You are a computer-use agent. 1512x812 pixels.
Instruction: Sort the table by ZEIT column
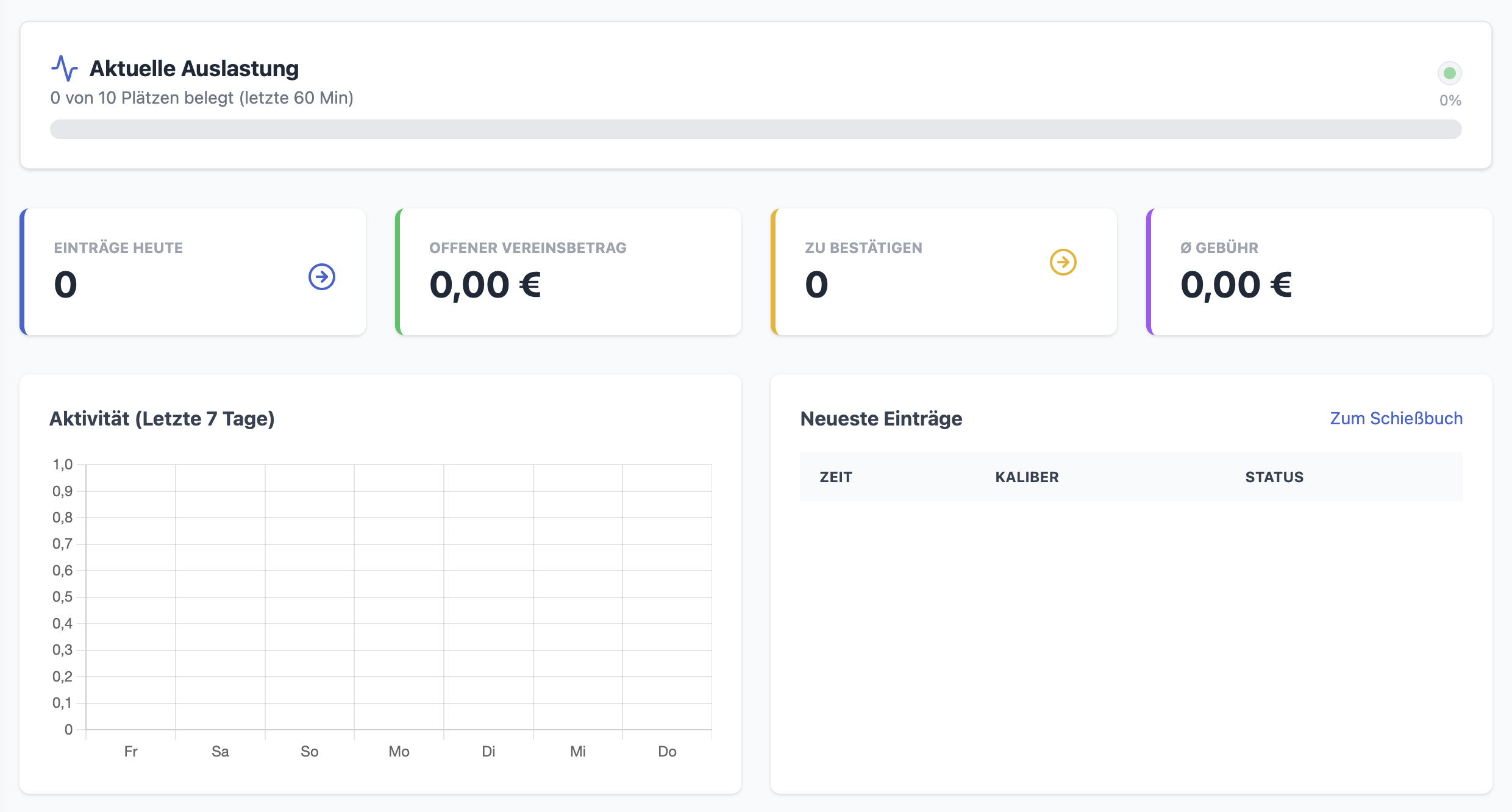[x=835, y=477]
